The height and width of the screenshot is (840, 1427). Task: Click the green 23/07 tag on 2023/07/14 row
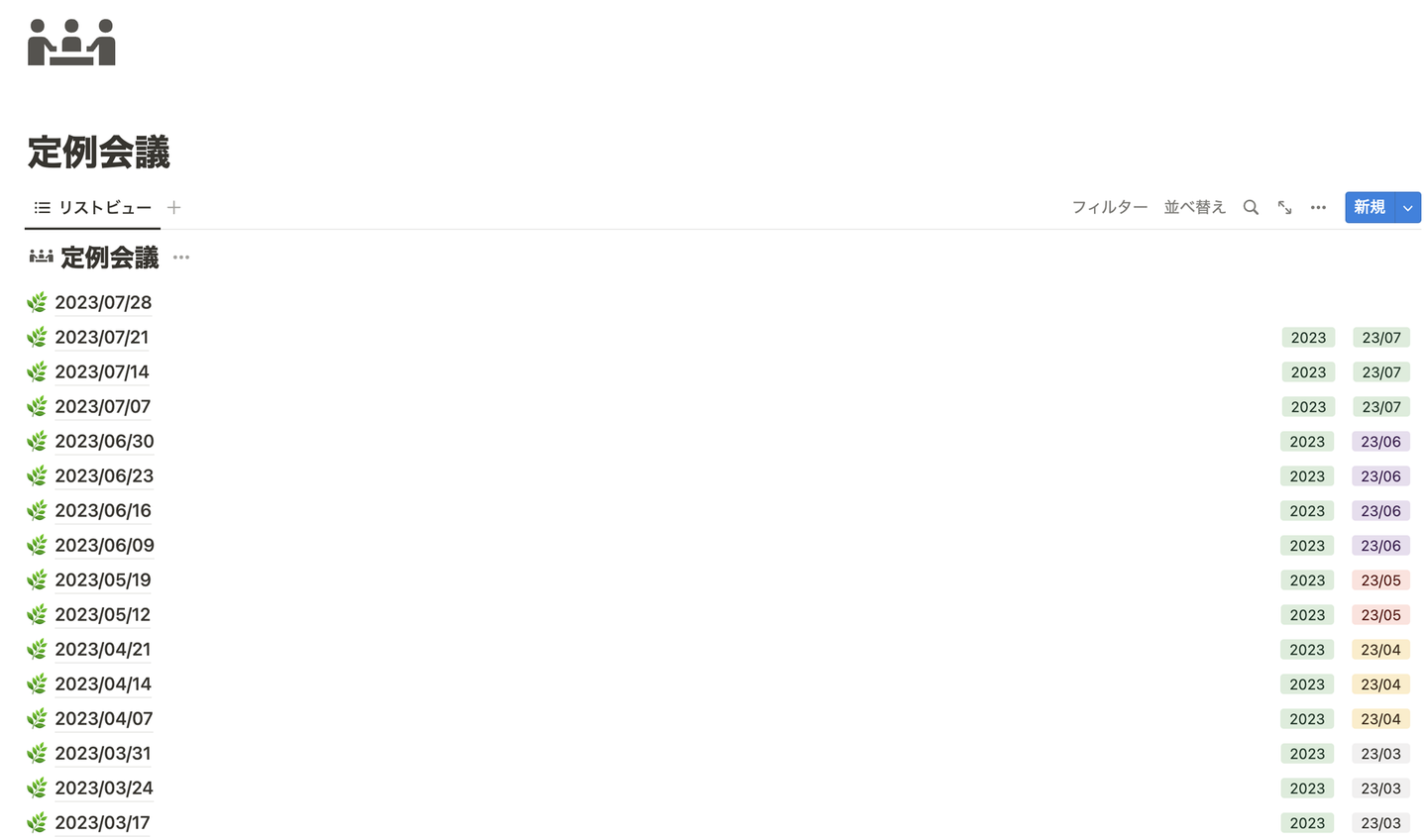click(1381, 372)
